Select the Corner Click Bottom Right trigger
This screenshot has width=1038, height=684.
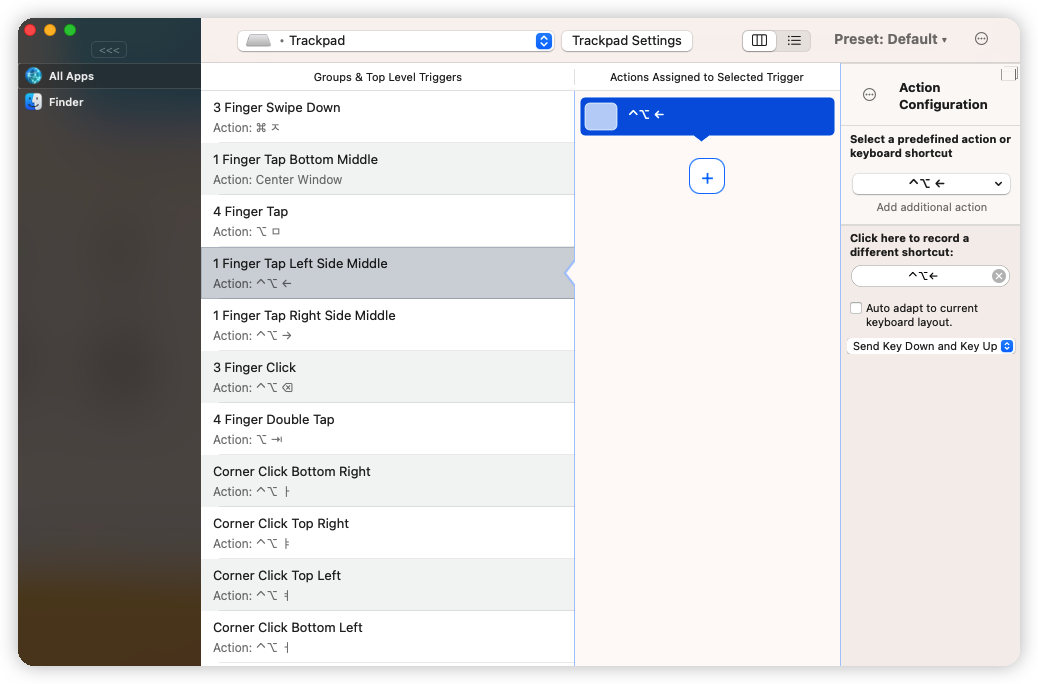point(387,481)
